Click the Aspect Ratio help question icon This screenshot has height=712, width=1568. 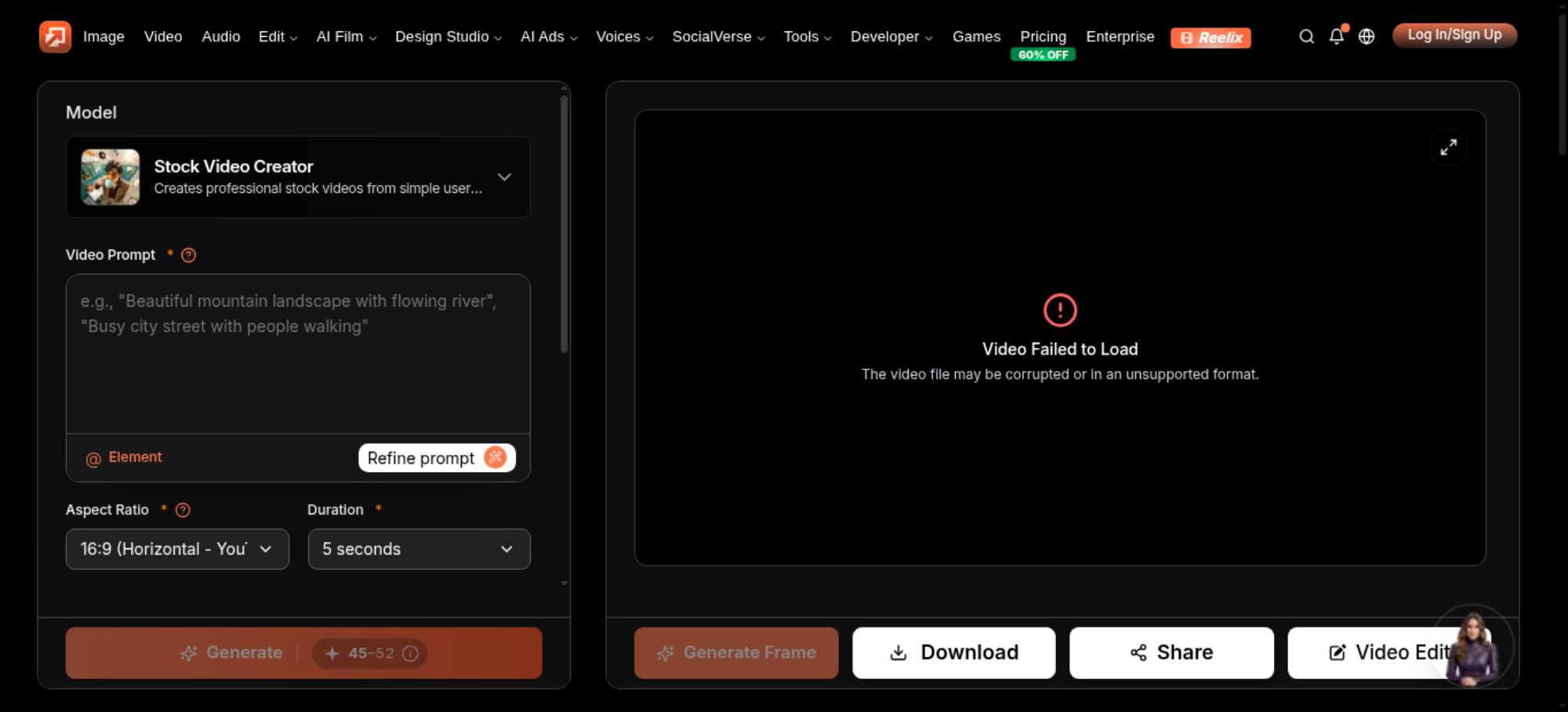tap(183, 510)
